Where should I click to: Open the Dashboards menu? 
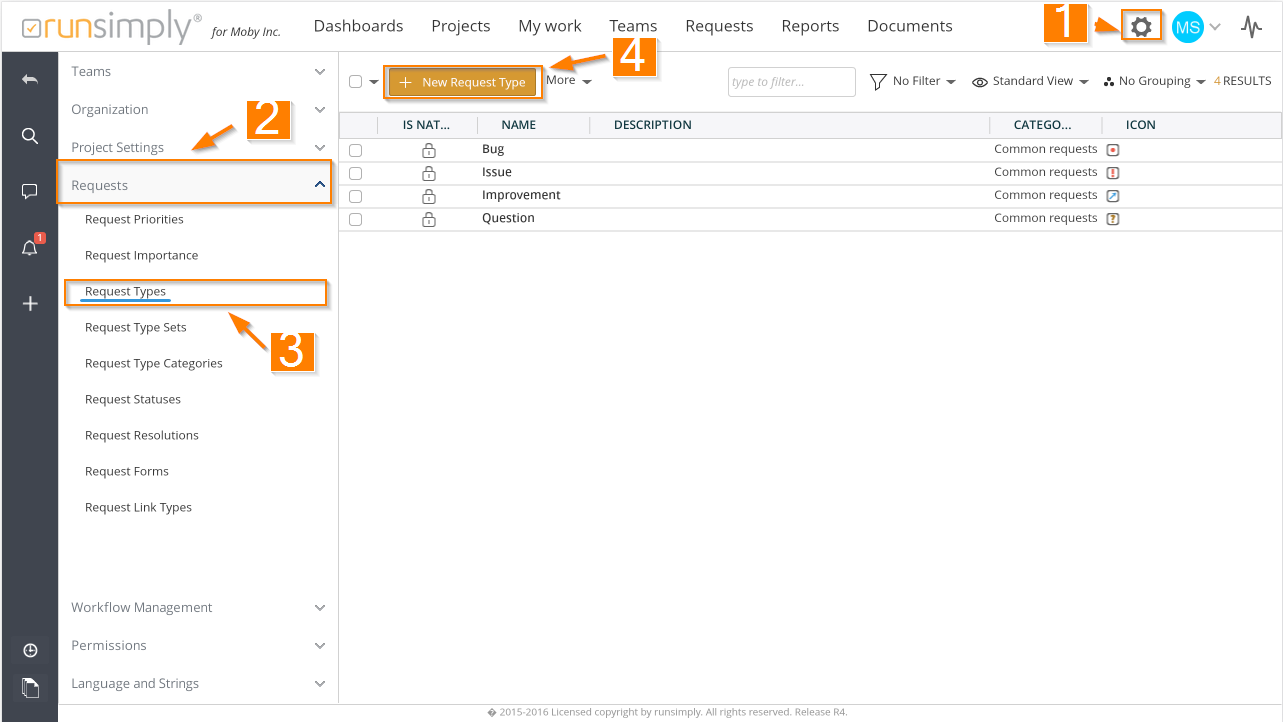[x=358, y=26]
